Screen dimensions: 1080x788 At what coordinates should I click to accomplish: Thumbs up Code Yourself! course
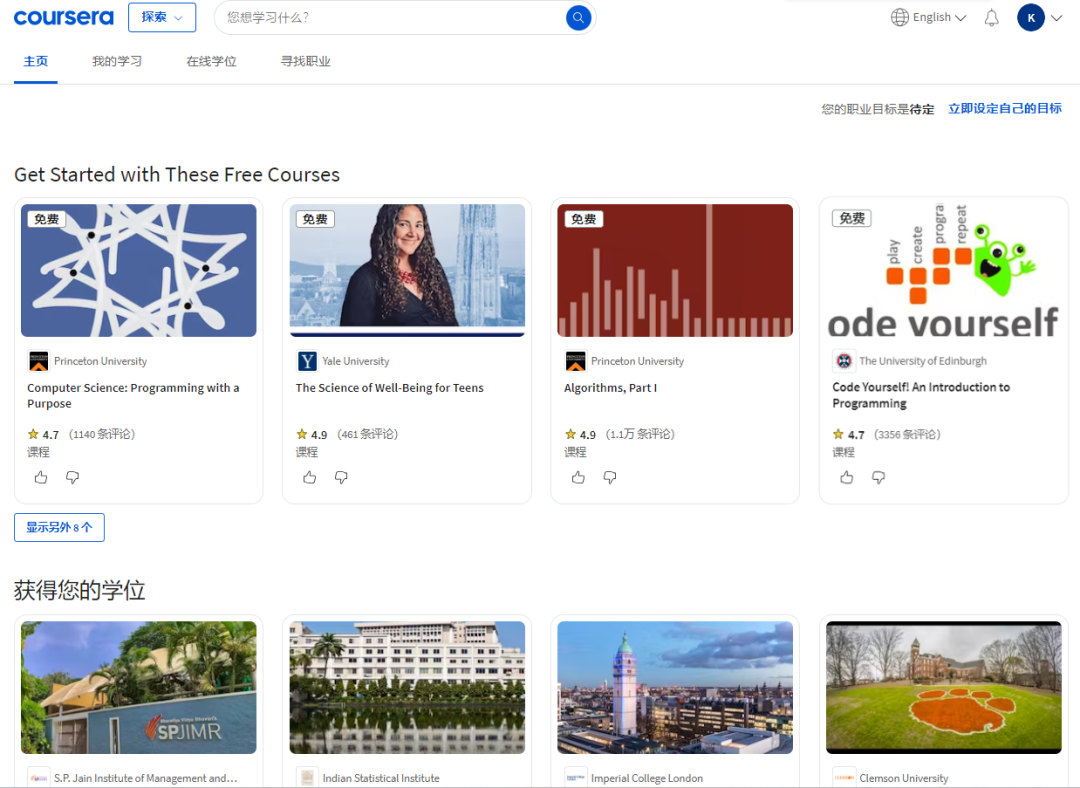[x=847, y=477]
